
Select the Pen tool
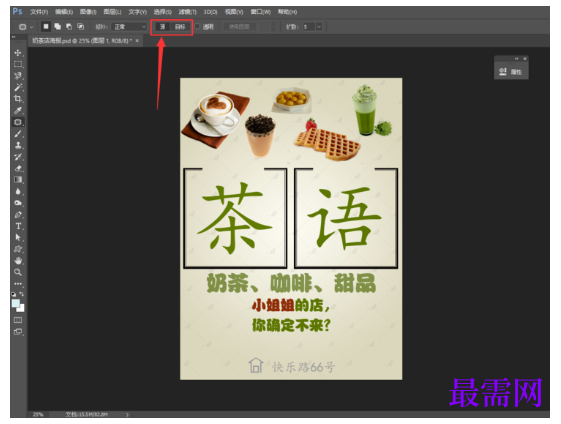tap(18, 215)
